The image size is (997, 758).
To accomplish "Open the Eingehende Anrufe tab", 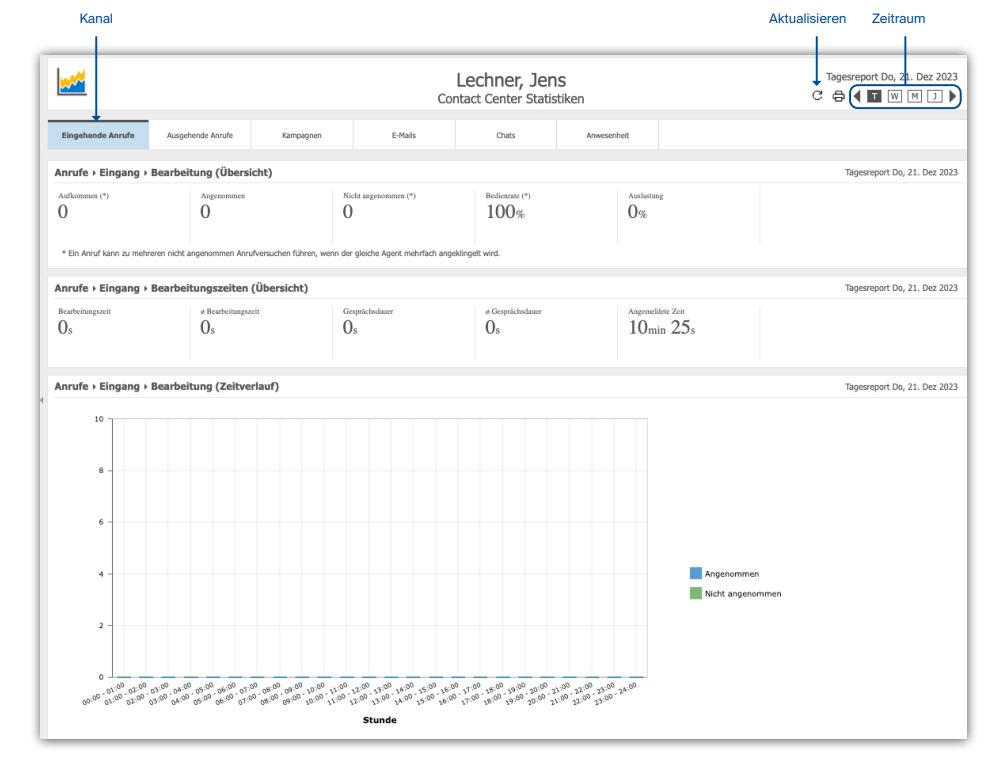I will (98, 135).
